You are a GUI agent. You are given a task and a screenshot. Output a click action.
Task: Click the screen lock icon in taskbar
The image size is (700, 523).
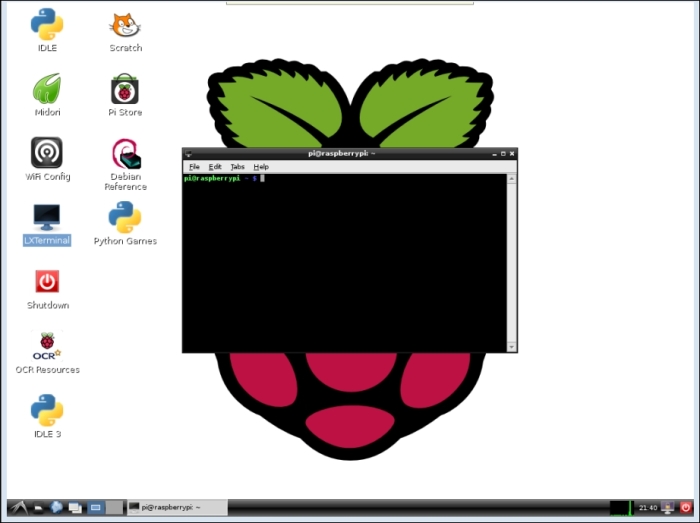(x=668, y=507)
